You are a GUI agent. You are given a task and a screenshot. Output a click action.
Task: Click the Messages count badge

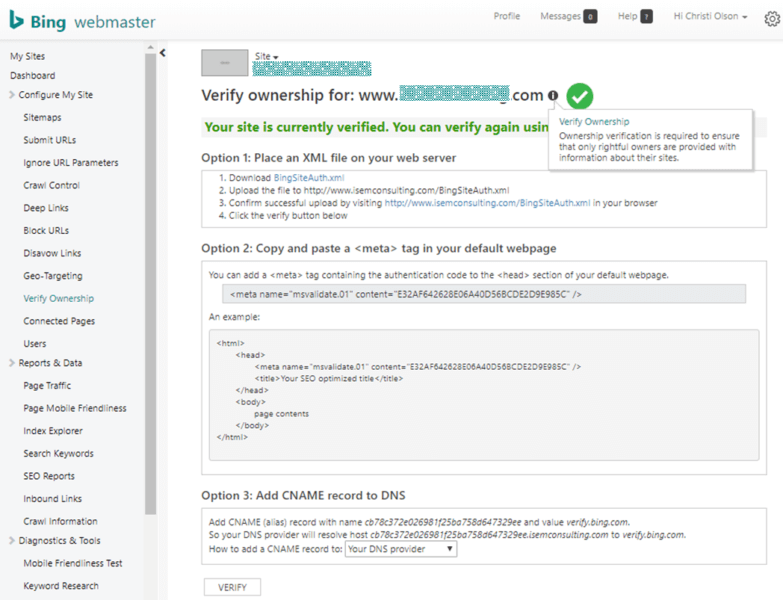590,17
